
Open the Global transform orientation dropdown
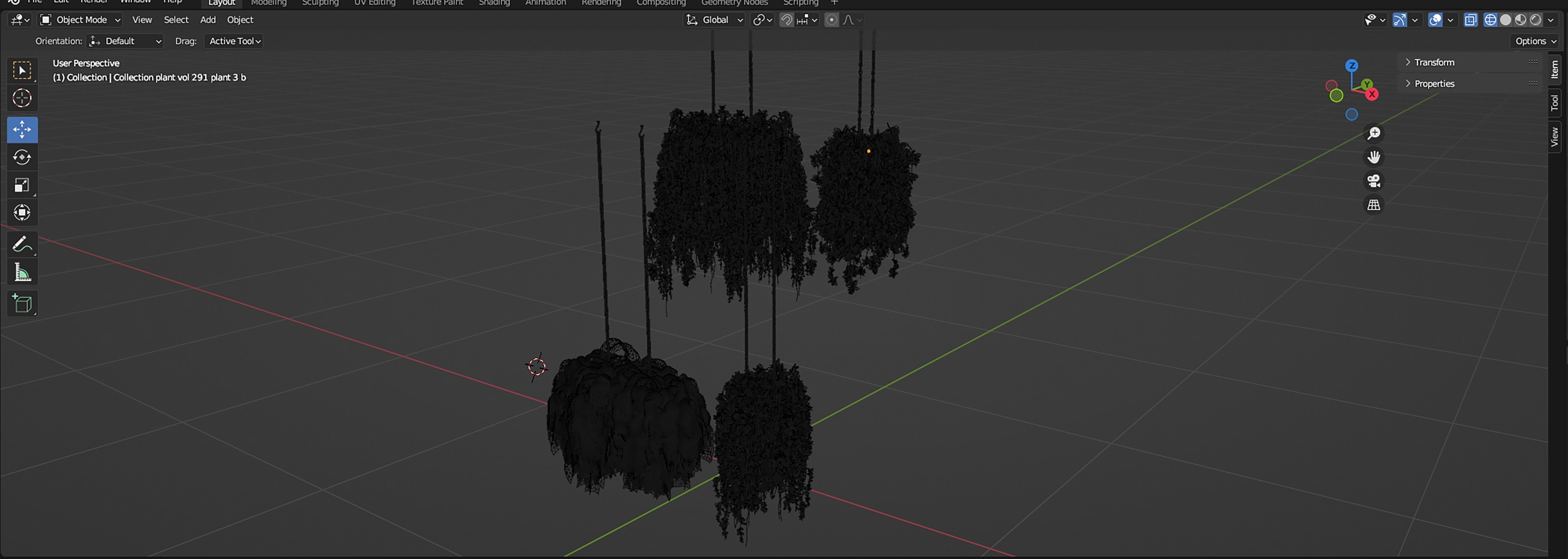pos(715,20)
